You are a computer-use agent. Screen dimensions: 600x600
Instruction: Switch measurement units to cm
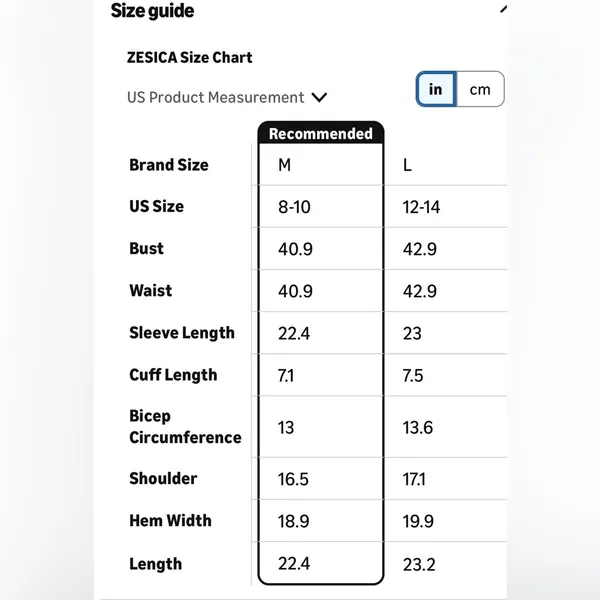click(480, 89)
